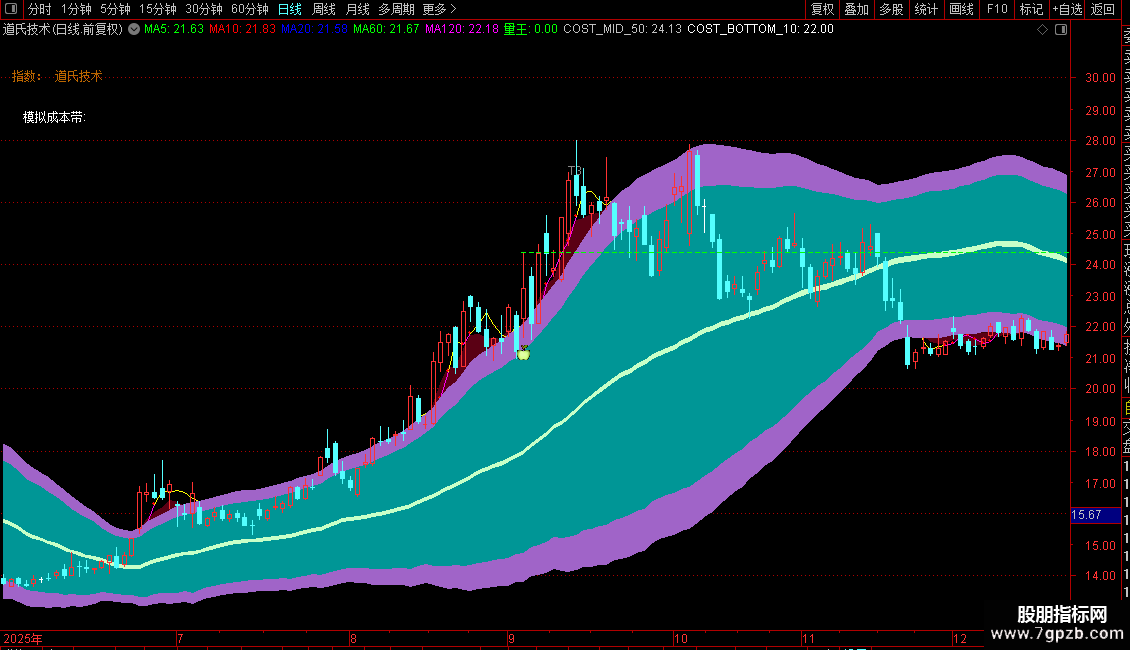
Task: Open the dropdown arrow next to 道氏技术(日线.前复权)
Action: [134, 30]
